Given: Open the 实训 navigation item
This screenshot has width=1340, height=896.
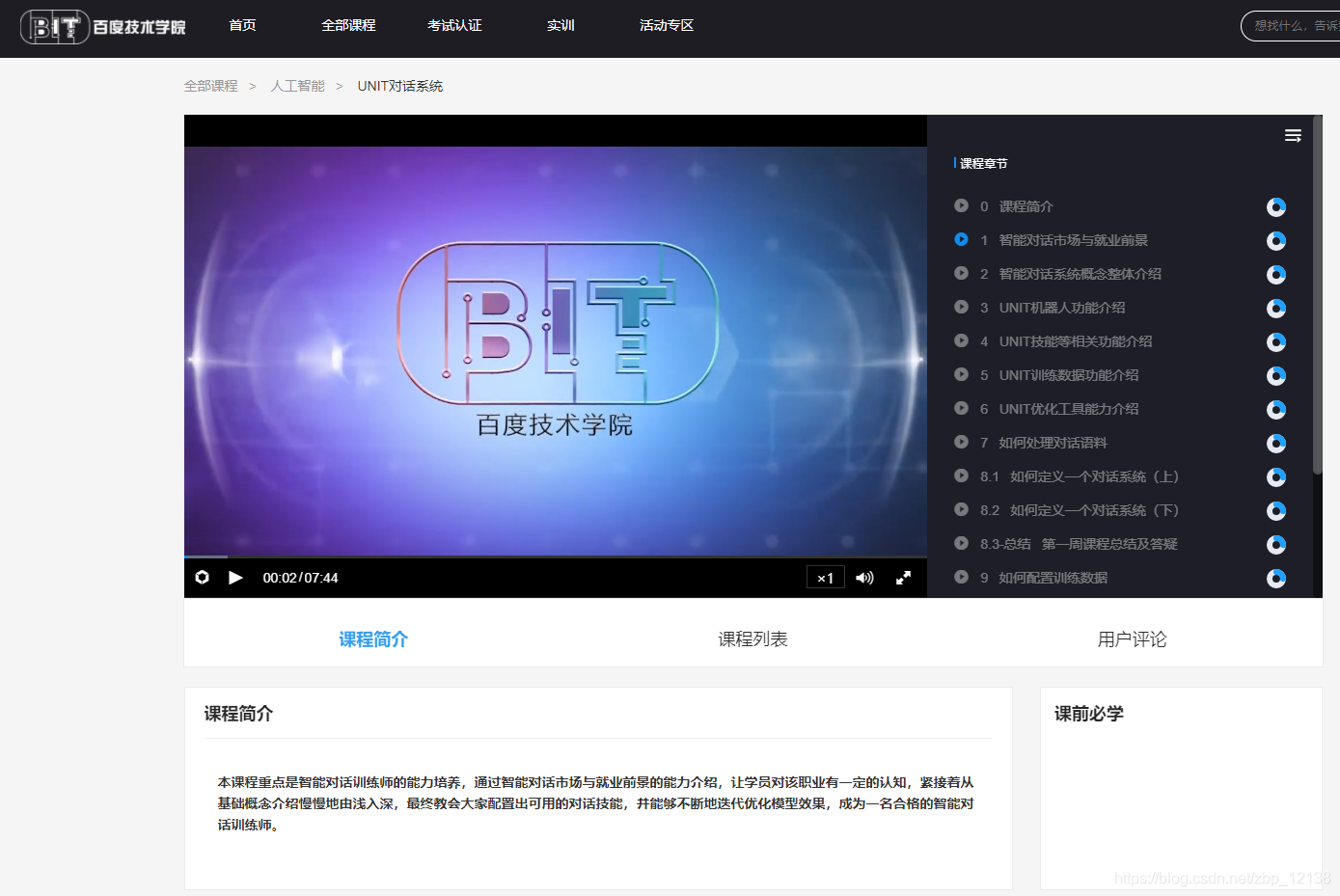Looking at the screenshot, I should click(561, 25).
